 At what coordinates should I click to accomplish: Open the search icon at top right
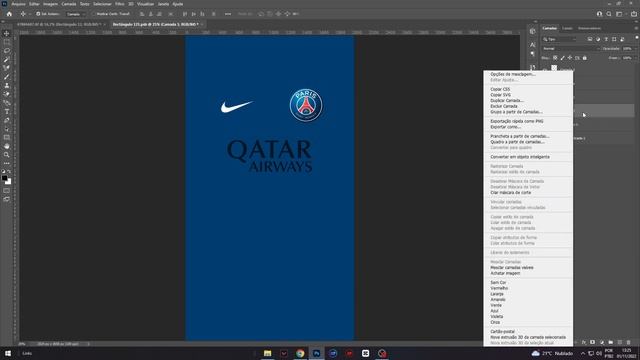click(609, 14)
